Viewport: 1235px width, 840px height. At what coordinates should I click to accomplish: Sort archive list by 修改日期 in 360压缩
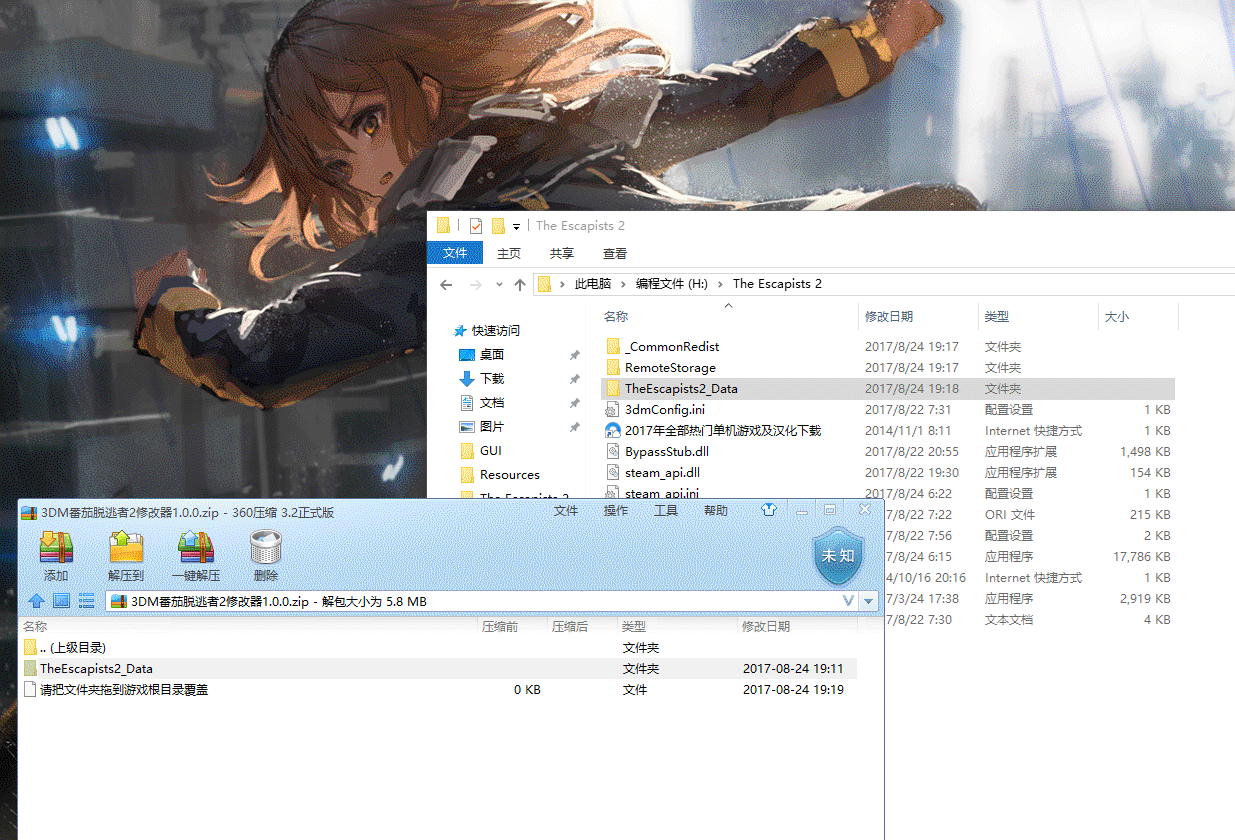coord(766,626)
